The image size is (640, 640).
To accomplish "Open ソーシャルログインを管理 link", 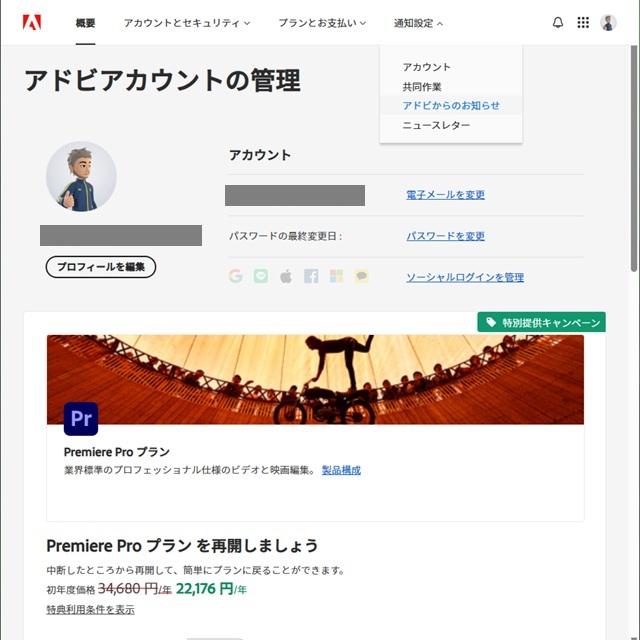I will click(465, 278).
